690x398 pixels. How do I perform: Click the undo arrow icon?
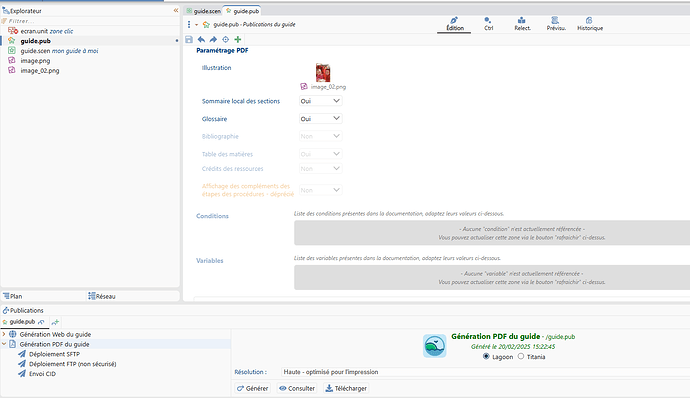[x=201, y=40]
